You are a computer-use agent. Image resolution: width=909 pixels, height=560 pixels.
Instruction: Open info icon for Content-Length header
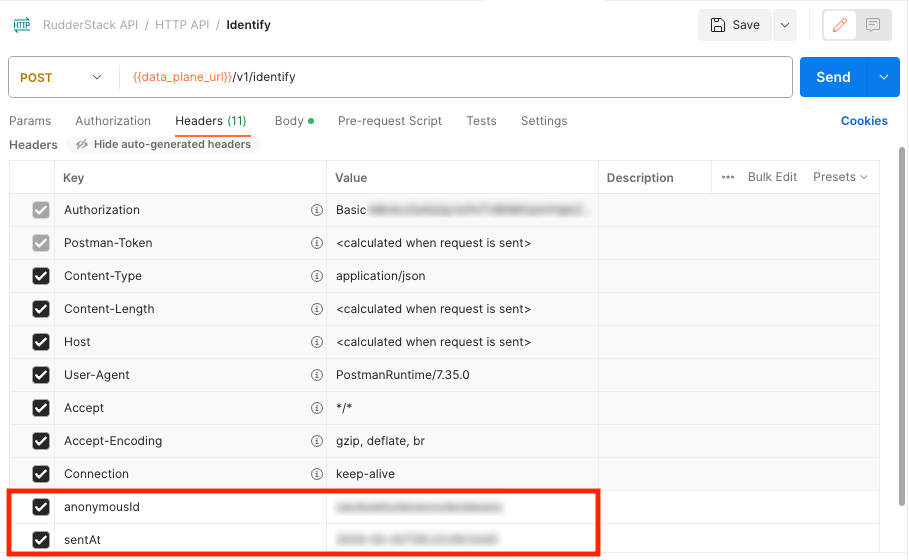pos(317,309)
